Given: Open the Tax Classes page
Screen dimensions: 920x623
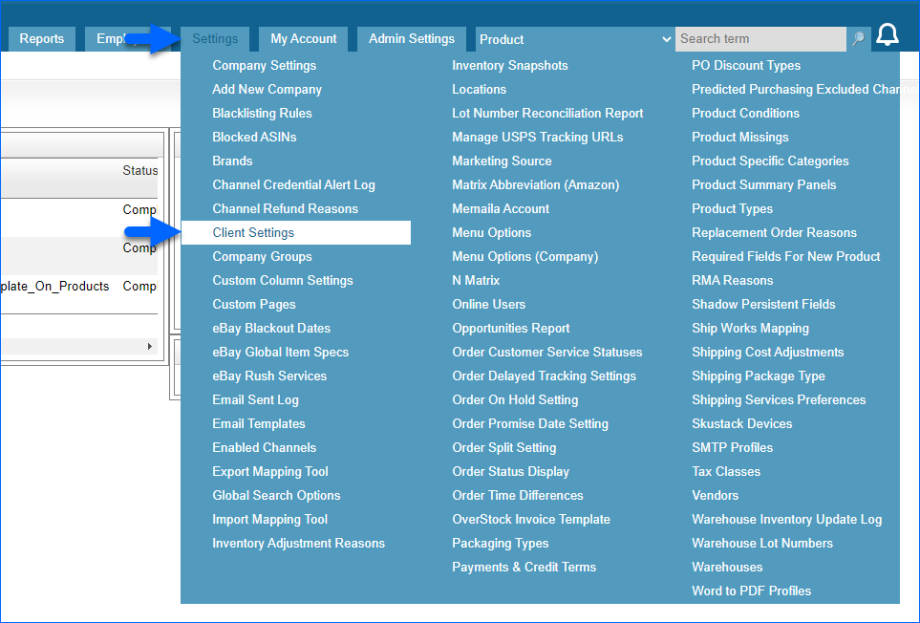Looking at the screenshot, I should (x=725, y=471).
